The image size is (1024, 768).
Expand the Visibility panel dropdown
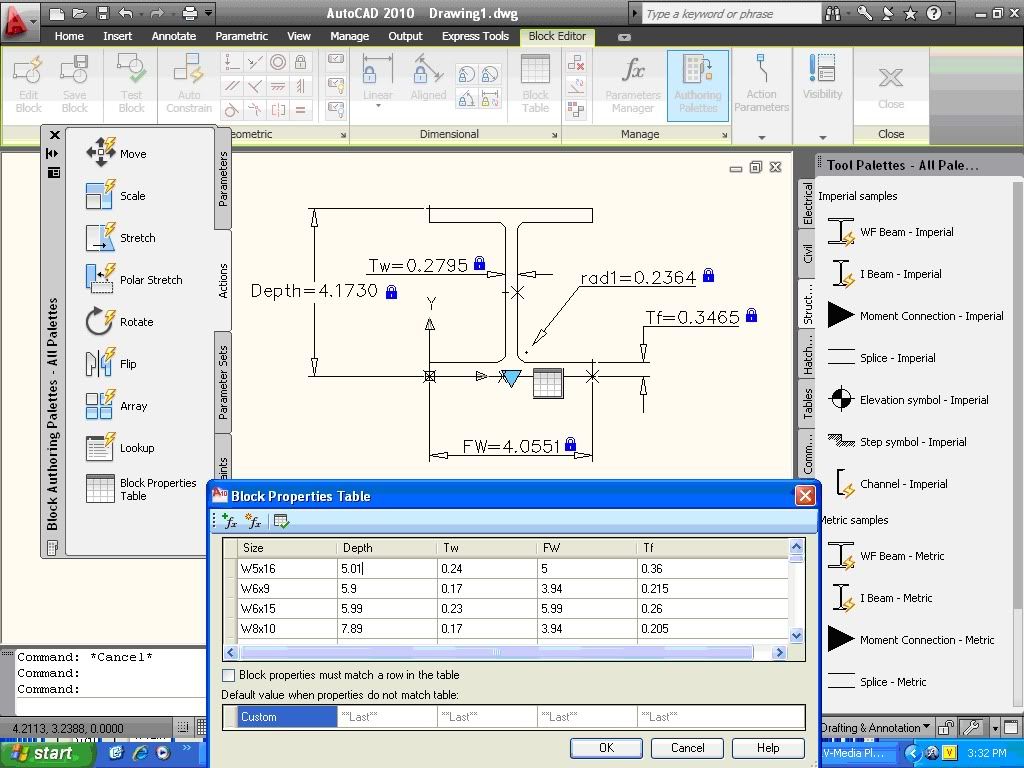[x=822, y=137]
